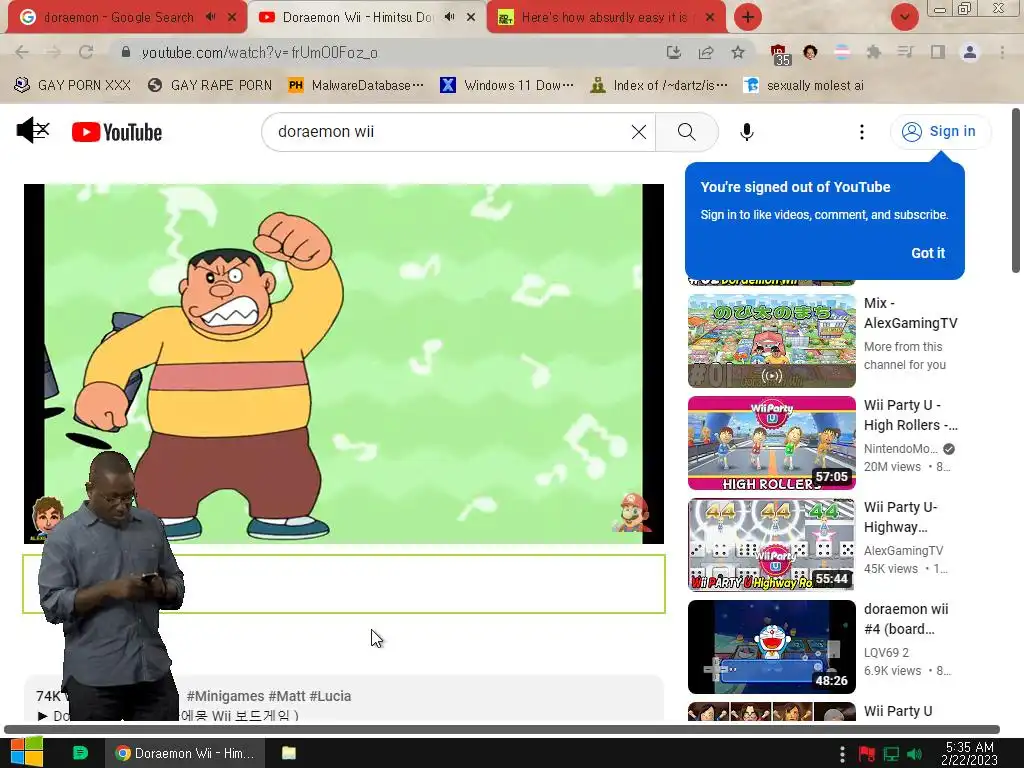Click the #Minigames hashtag
This screenshot has width=1024, height=768.
pyautogui.click(x=225, y=696)
